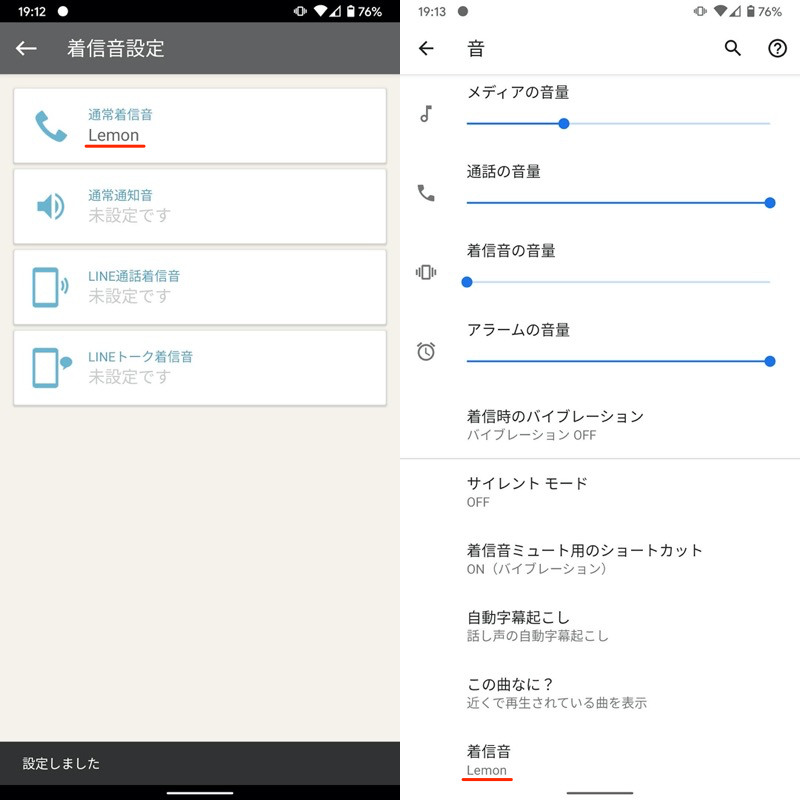Open search in 音 settings
800x800 pixels.
click(x=733, y=48)
